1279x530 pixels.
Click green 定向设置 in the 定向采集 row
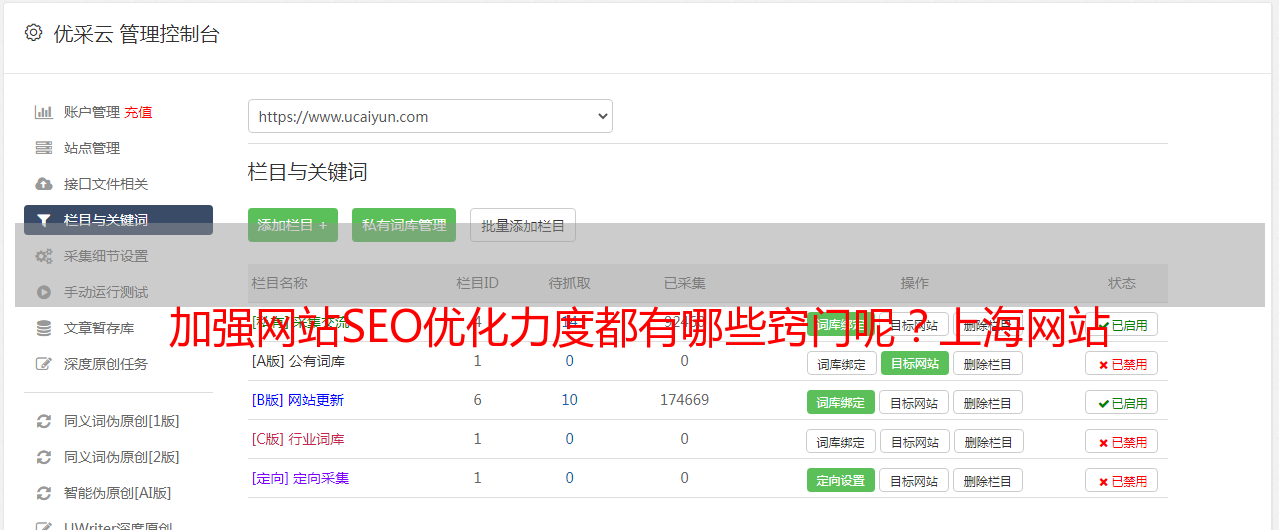pyautogui.click(x=841, y=480)
